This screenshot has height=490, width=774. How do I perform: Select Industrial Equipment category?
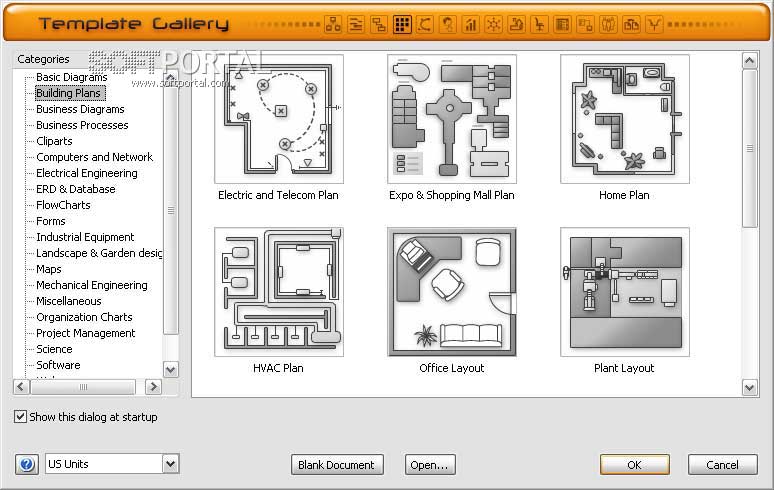(x=85, y=237)
